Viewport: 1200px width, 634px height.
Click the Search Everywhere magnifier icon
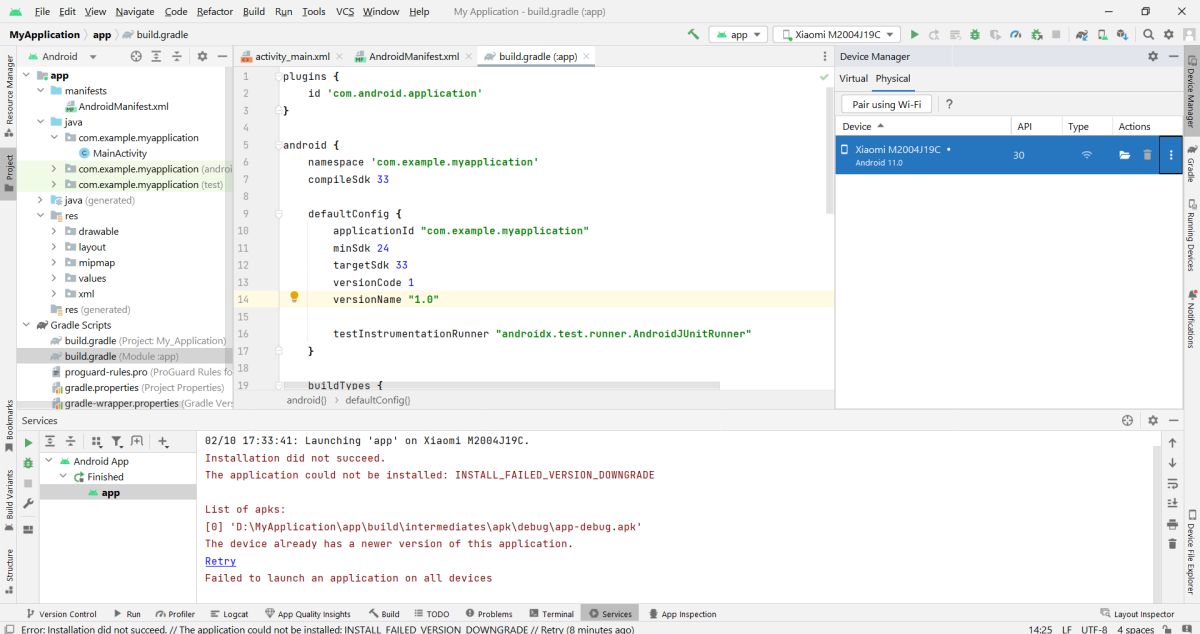pyautogui.click(x=1149, y=34)
